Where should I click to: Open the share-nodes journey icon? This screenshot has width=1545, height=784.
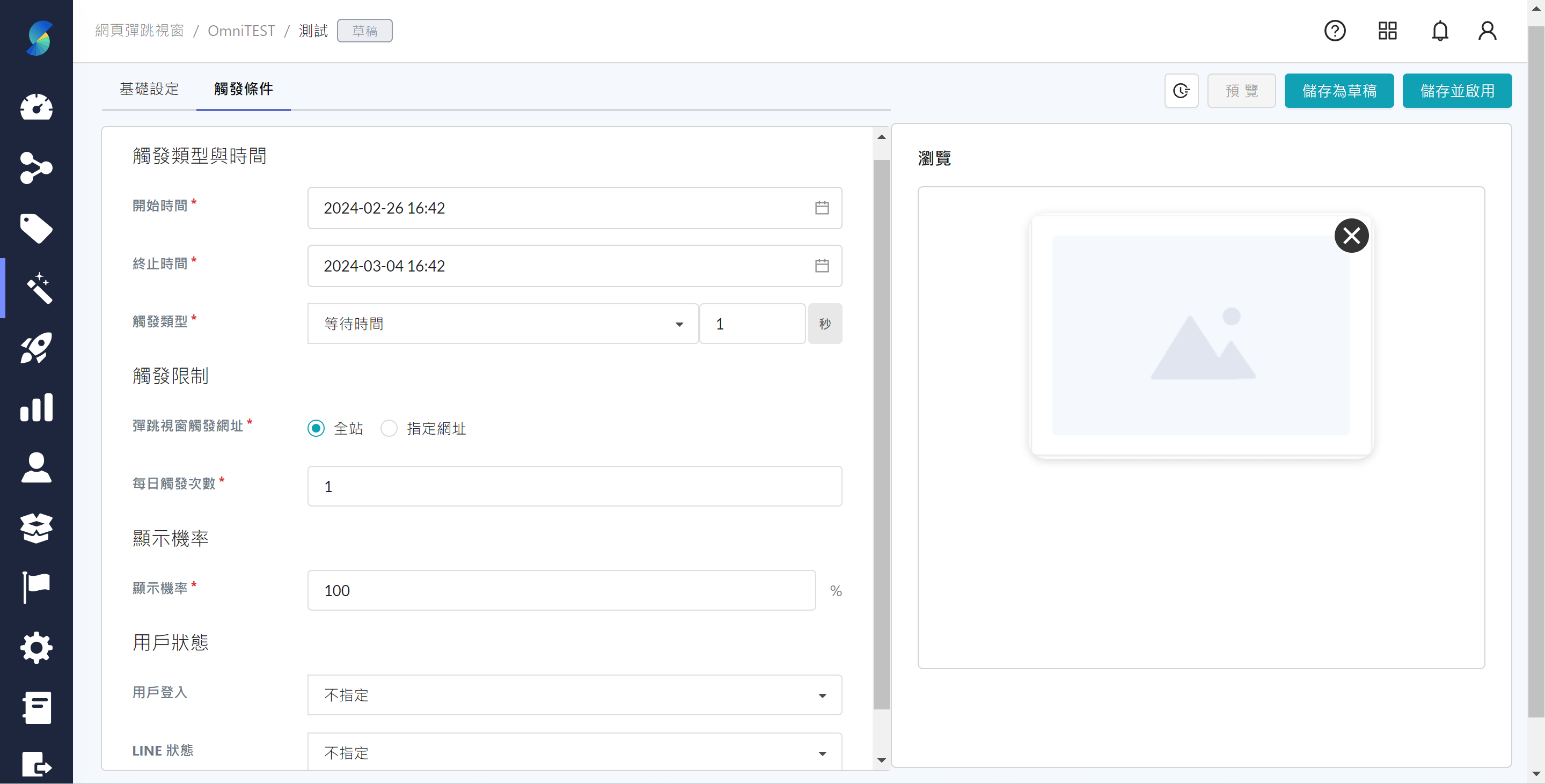point(36,168)
